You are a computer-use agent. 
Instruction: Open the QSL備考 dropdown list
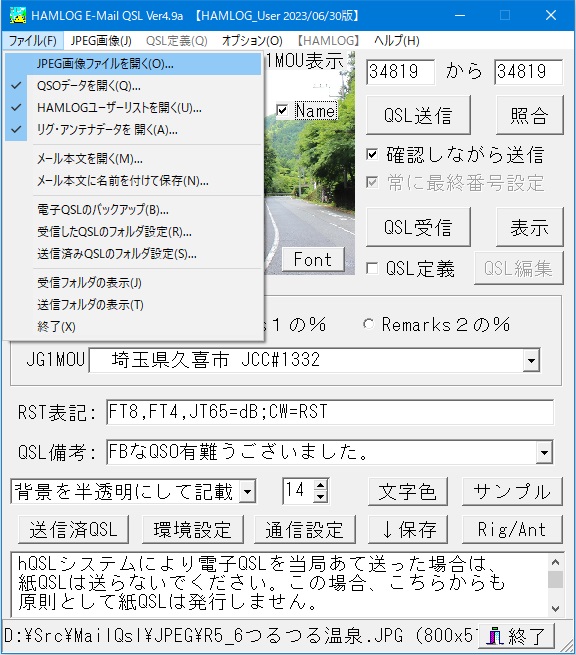coord(544,452)
